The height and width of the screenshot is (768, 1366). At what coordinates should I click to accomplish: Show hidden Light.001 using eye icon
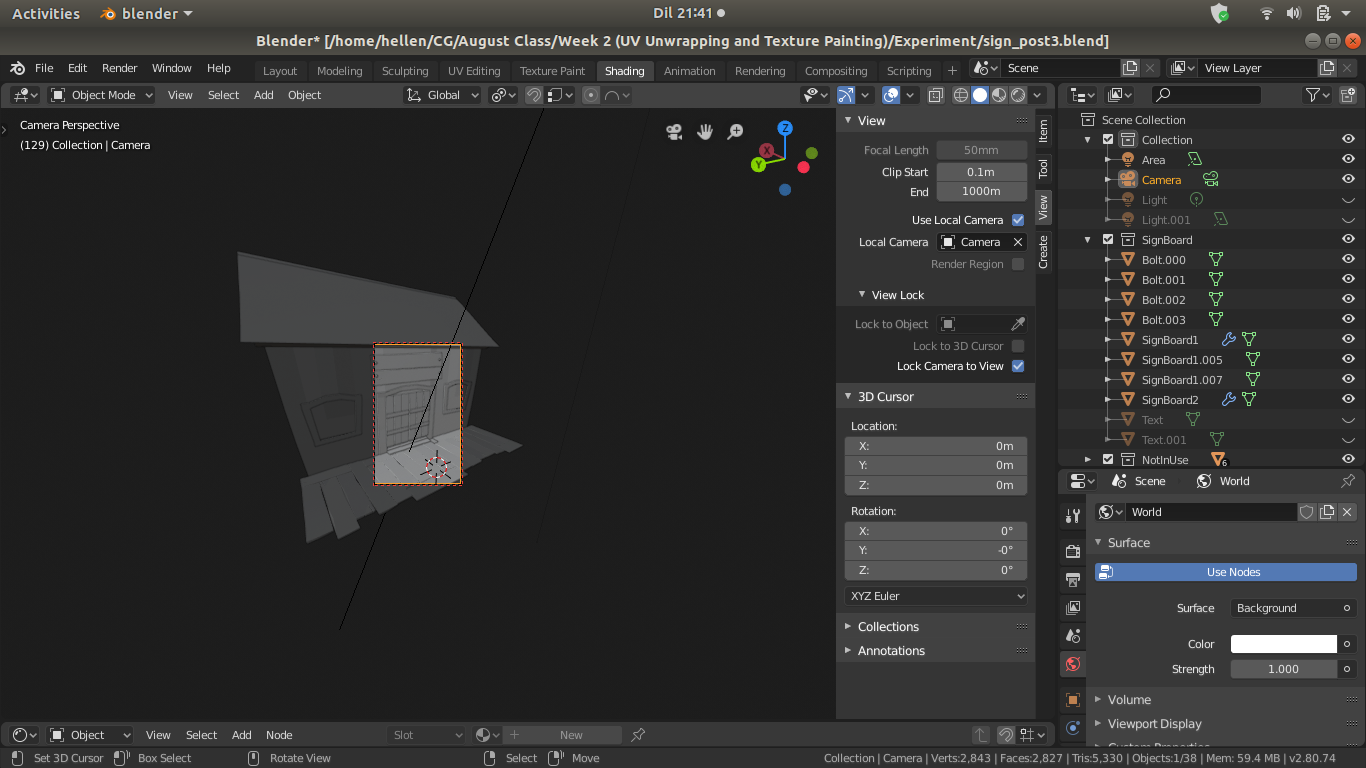(1348, 220)
